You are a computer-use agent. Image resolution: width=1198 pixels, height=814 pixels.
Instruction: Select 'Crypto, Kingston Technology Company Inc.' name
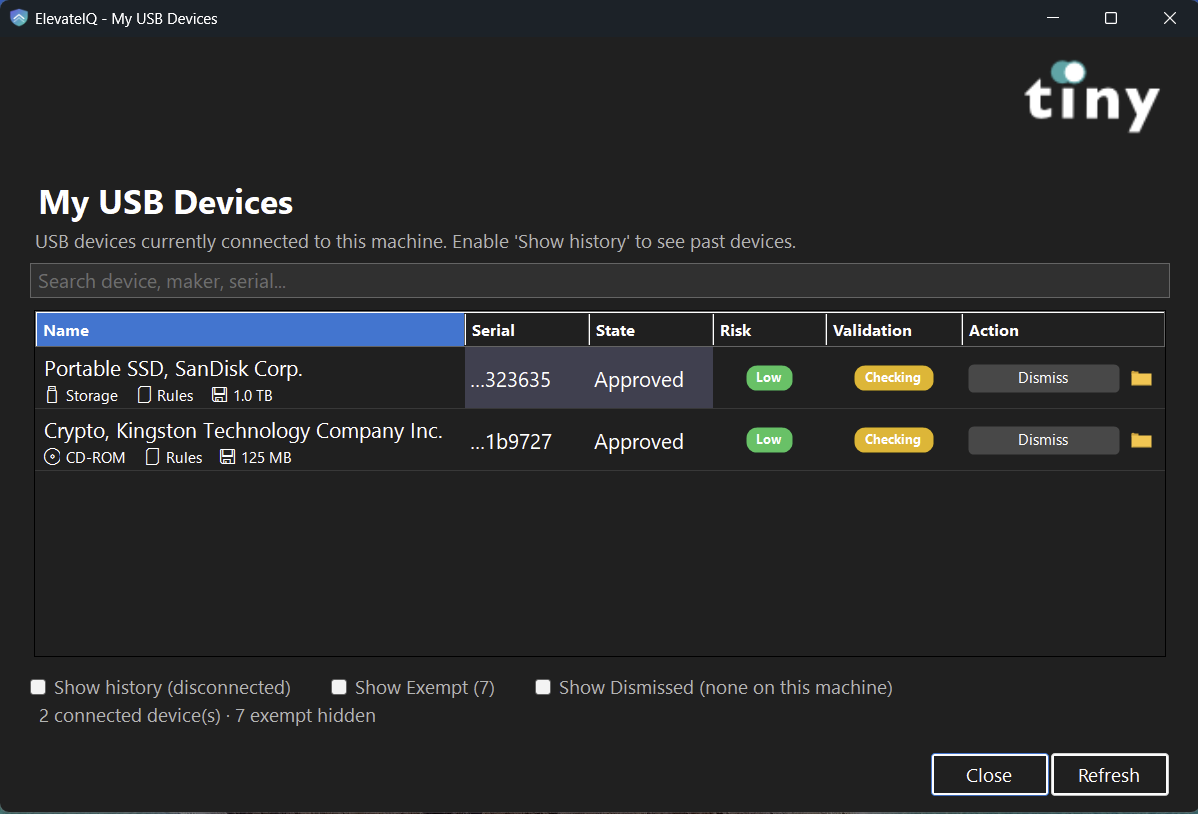[243, 431]
